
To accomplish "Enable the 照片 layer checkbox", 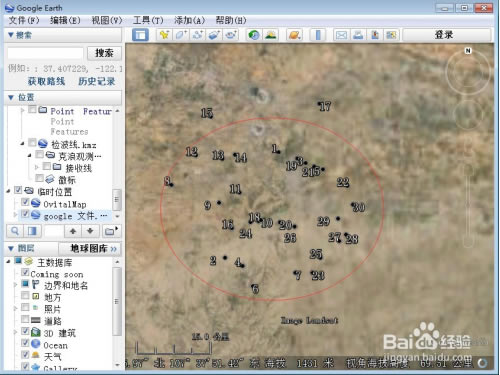I will click(x=25, y=307).
